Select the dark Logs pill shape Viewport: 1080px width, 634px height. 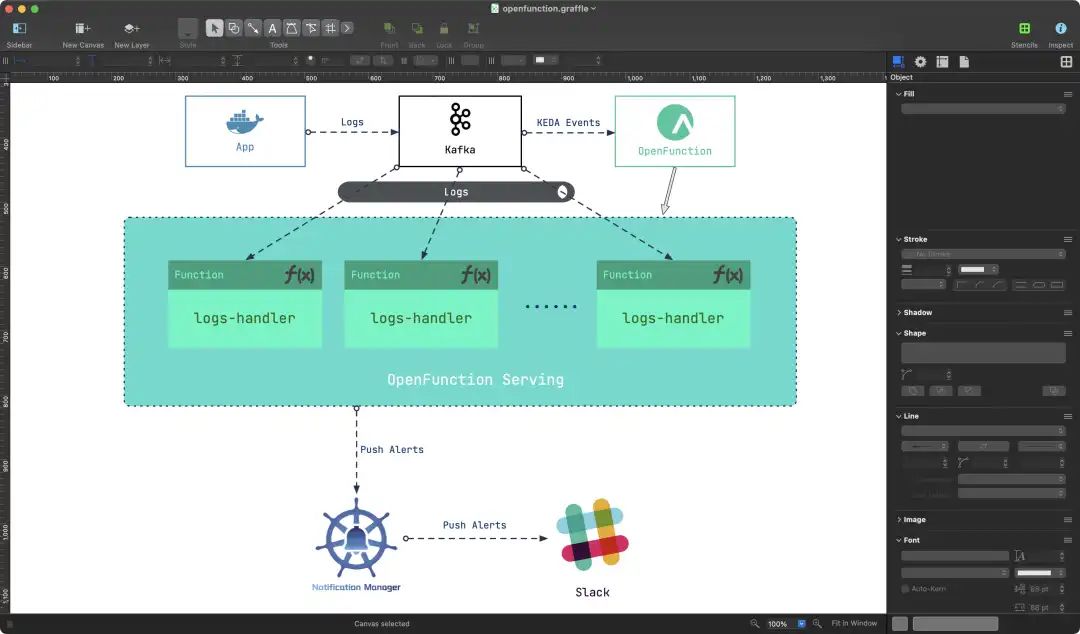pos(456,192)
